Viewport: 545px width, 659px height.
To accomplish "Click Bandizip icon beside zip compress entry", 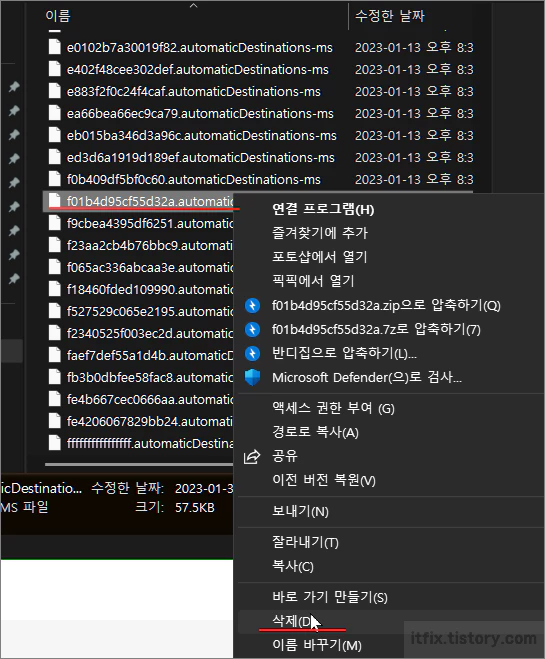I will click(253, 306).
